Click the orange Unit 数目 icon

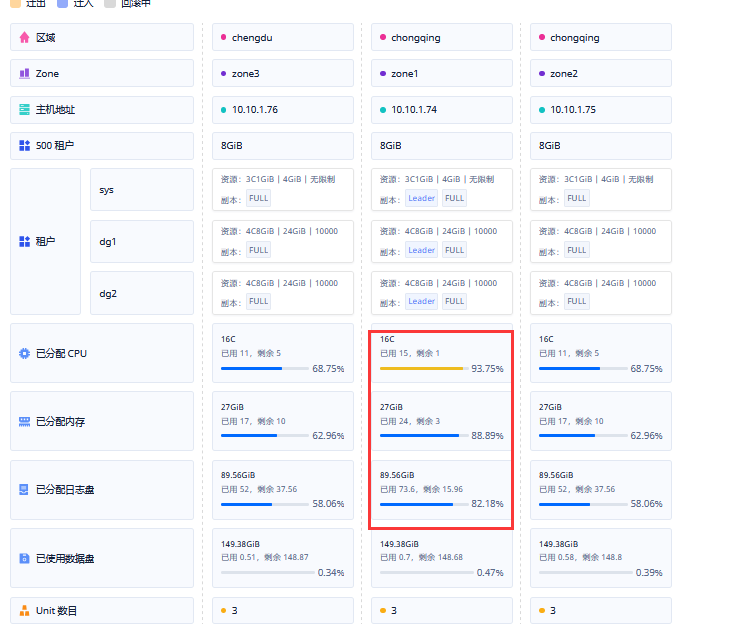click(24, 611)
